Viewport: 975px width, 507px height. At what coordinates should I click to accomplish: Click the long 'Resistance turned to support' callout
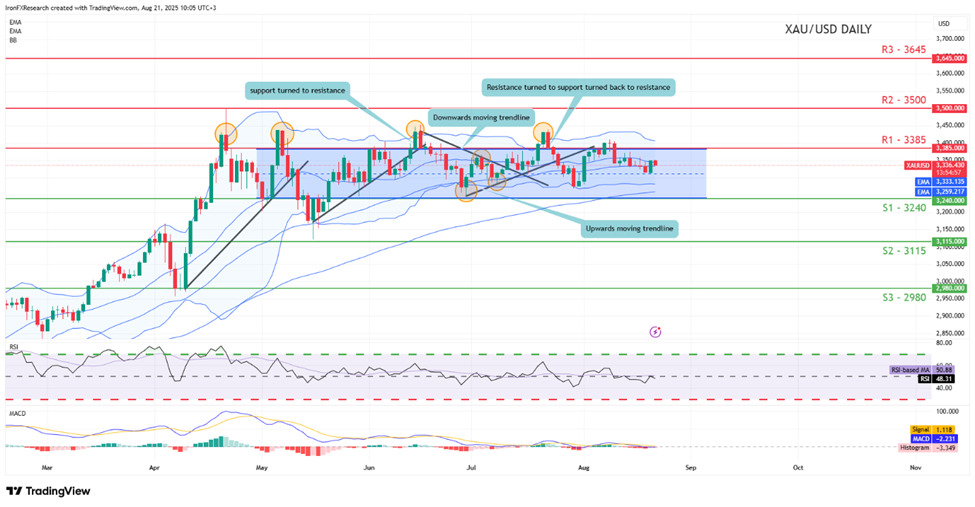(576, 86)
